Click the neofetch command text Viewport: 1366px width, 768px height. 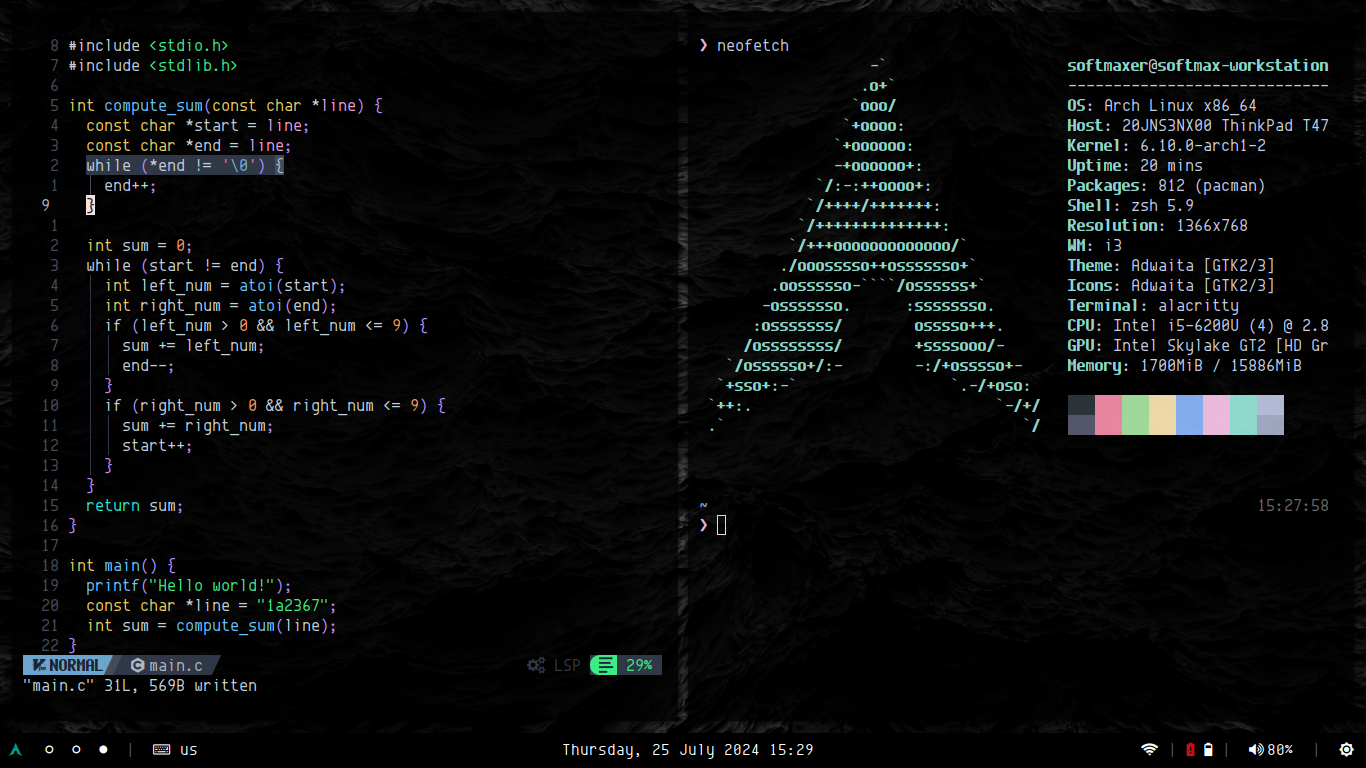click(x=752, y=45)
